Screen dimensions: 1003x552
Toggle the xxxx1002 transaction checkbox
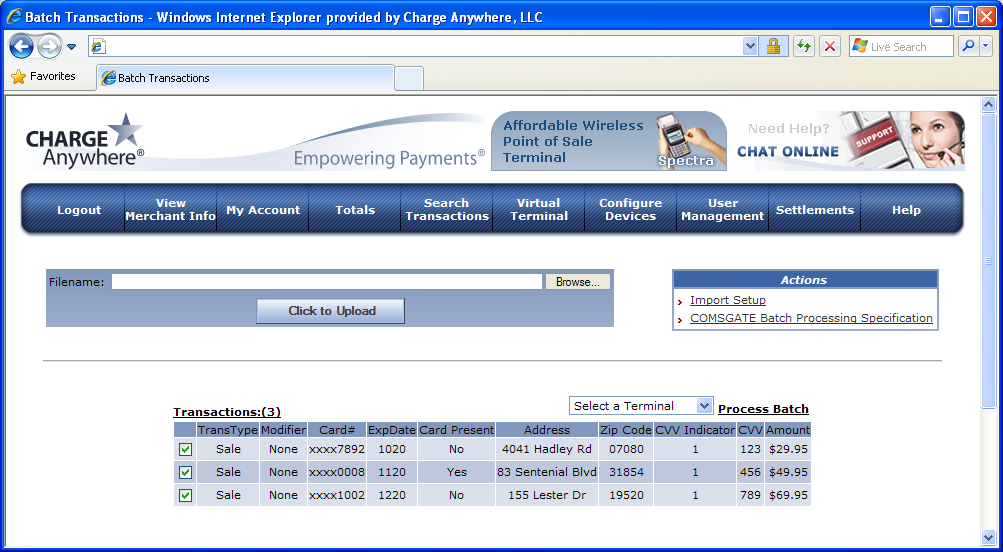tap(185, 495)
